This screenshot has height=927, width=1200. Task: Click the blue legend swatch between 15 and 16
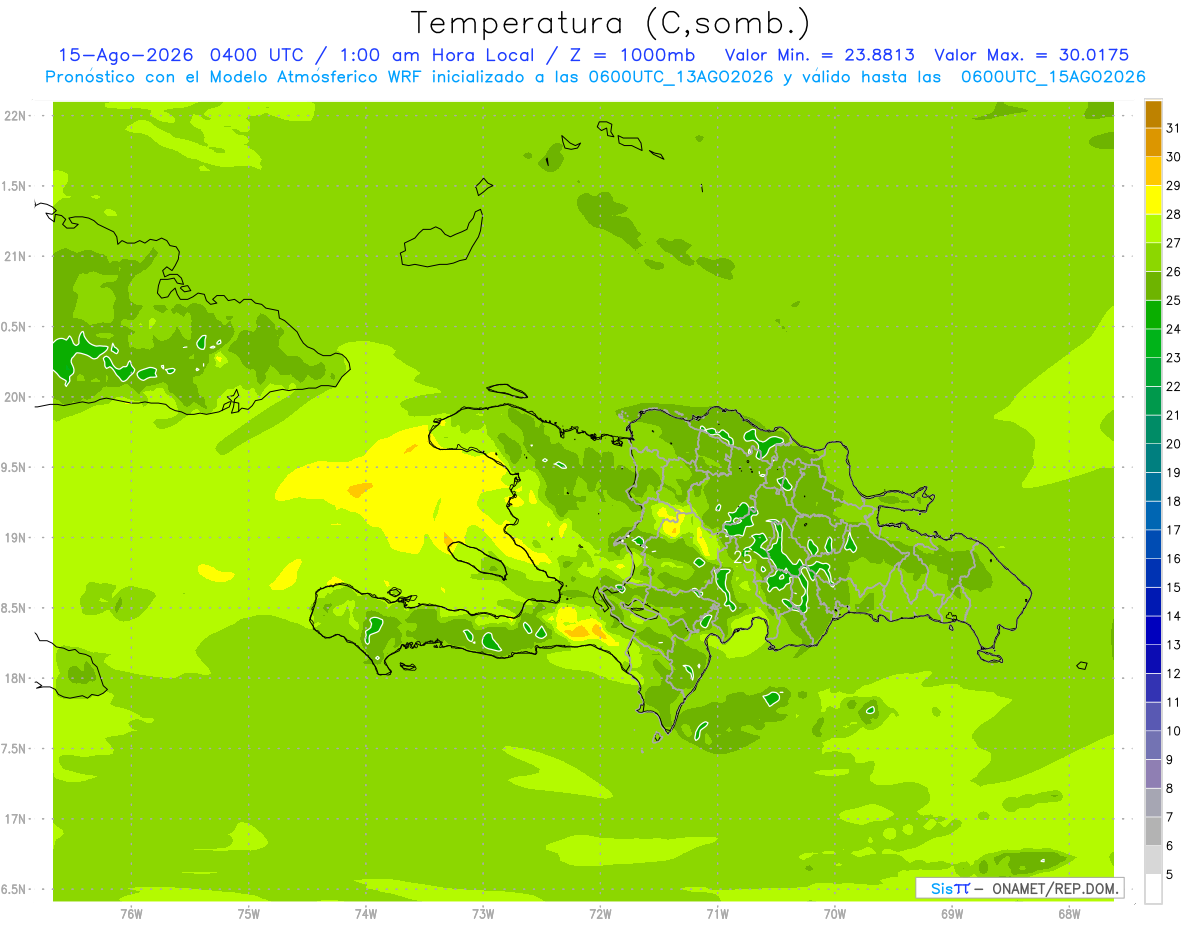click(x=1153, y=573)
